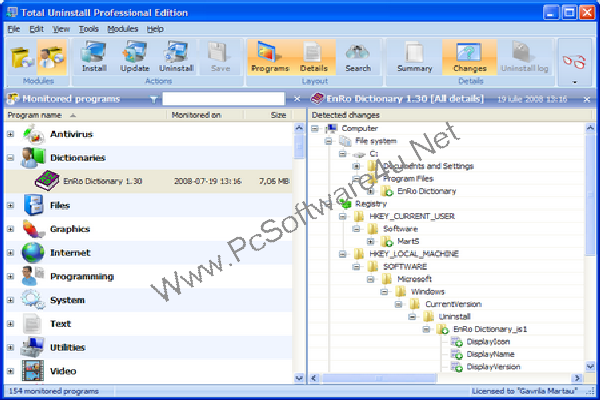The width and height of the screenshot is (600, 400).
Task: Click the Update action icon
Action: tap(135, 57)
